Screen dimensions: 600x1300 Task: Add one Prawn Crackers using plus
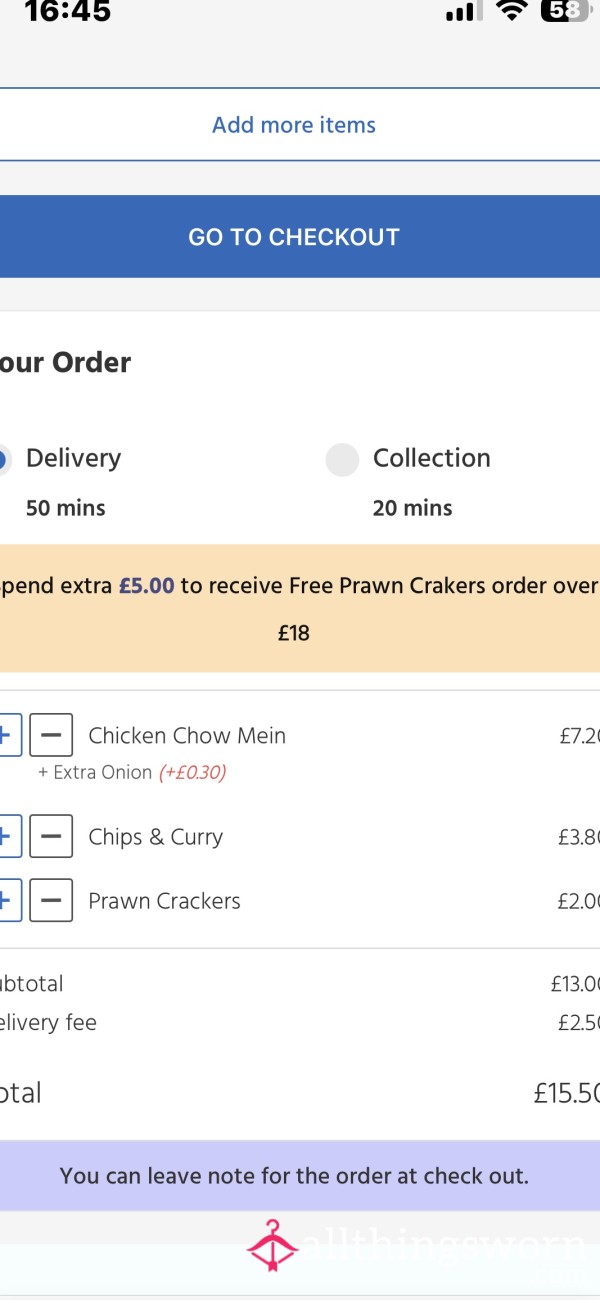click(x=8, y=901)
